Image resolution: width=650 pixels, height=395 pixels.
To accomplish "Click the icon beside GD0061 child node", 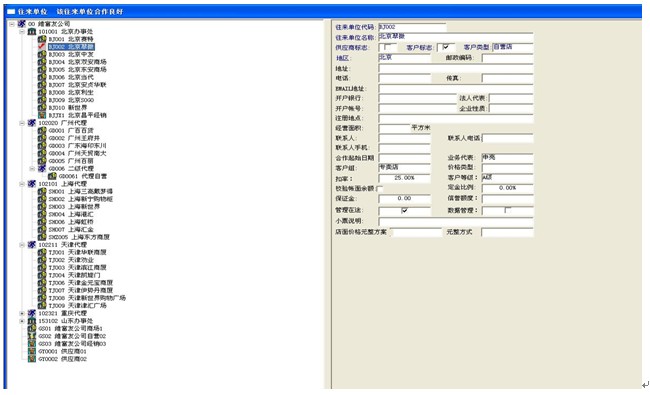I will tap(52, 176).
